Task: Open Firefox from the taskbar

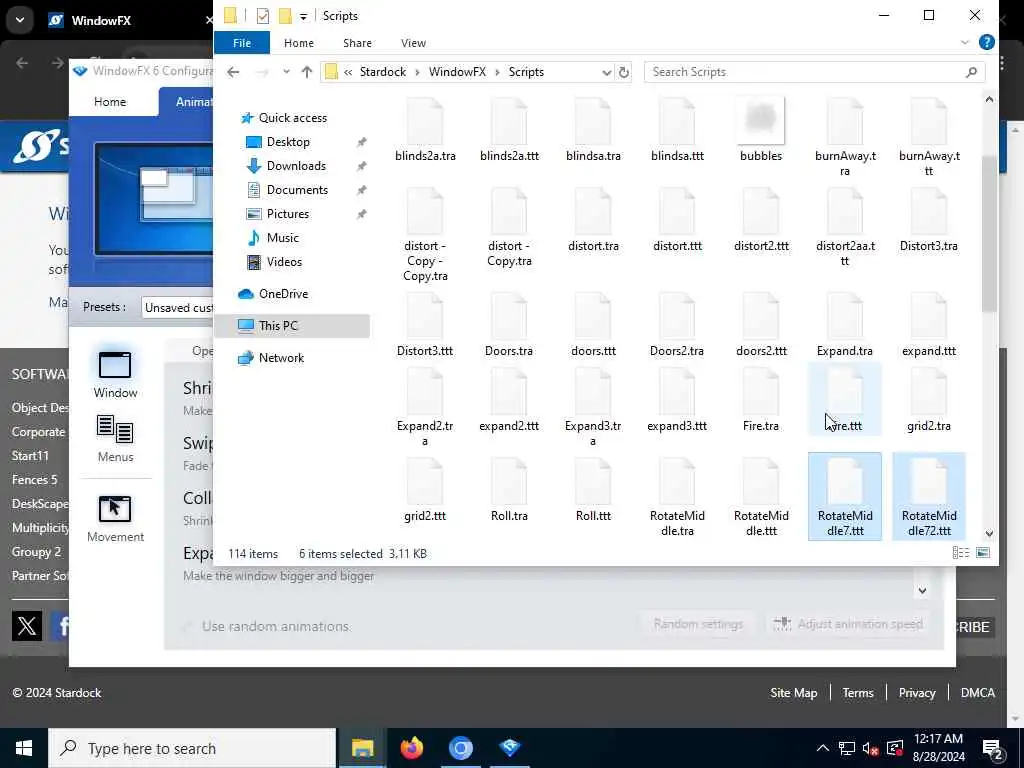Action: (411, 748)
